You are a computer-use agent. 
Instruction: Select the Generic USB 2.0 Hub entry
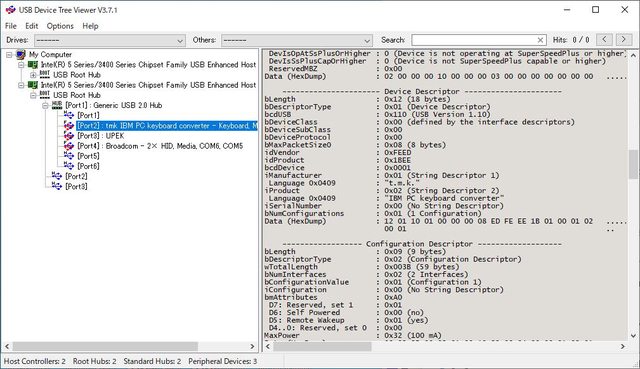click(113, 105)
